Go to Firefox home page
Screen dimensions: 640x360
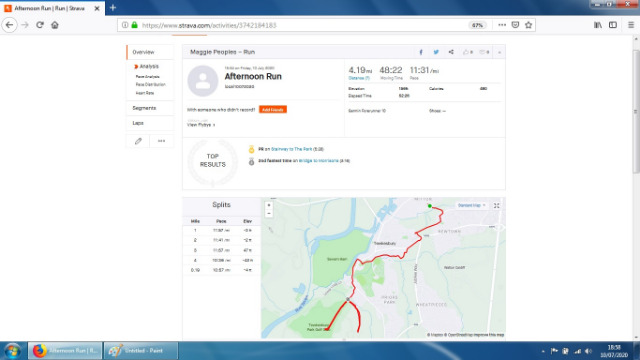[55, 25]
